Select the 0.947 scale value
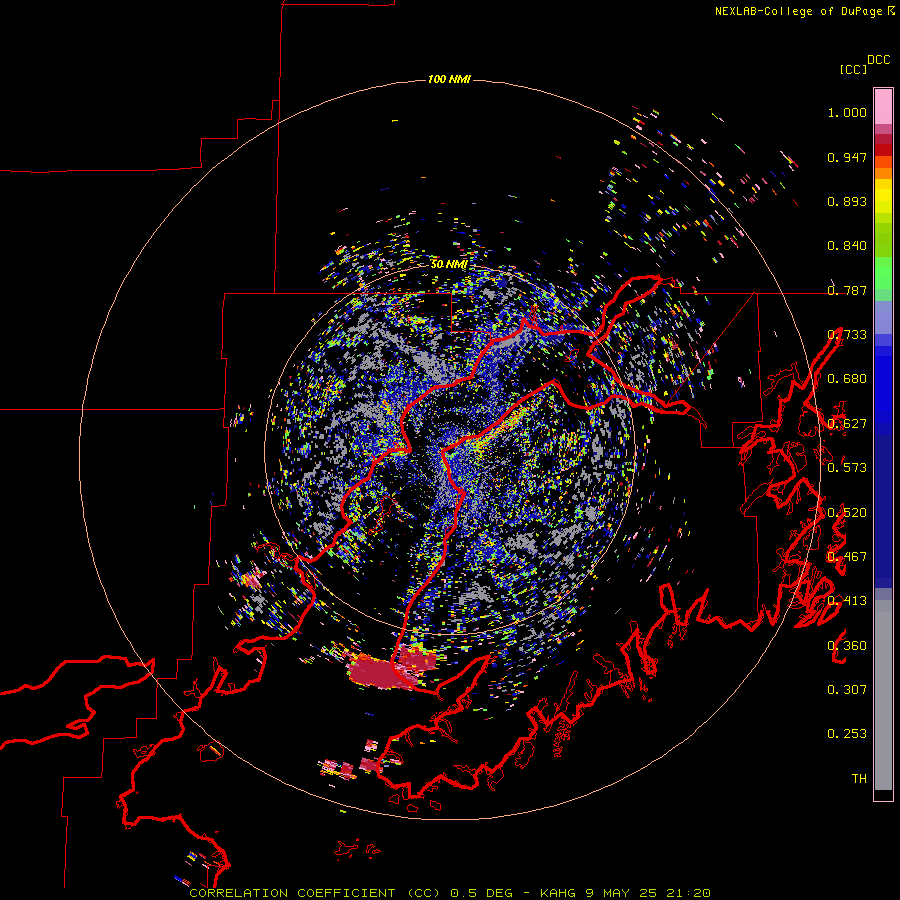 [847, 157]
